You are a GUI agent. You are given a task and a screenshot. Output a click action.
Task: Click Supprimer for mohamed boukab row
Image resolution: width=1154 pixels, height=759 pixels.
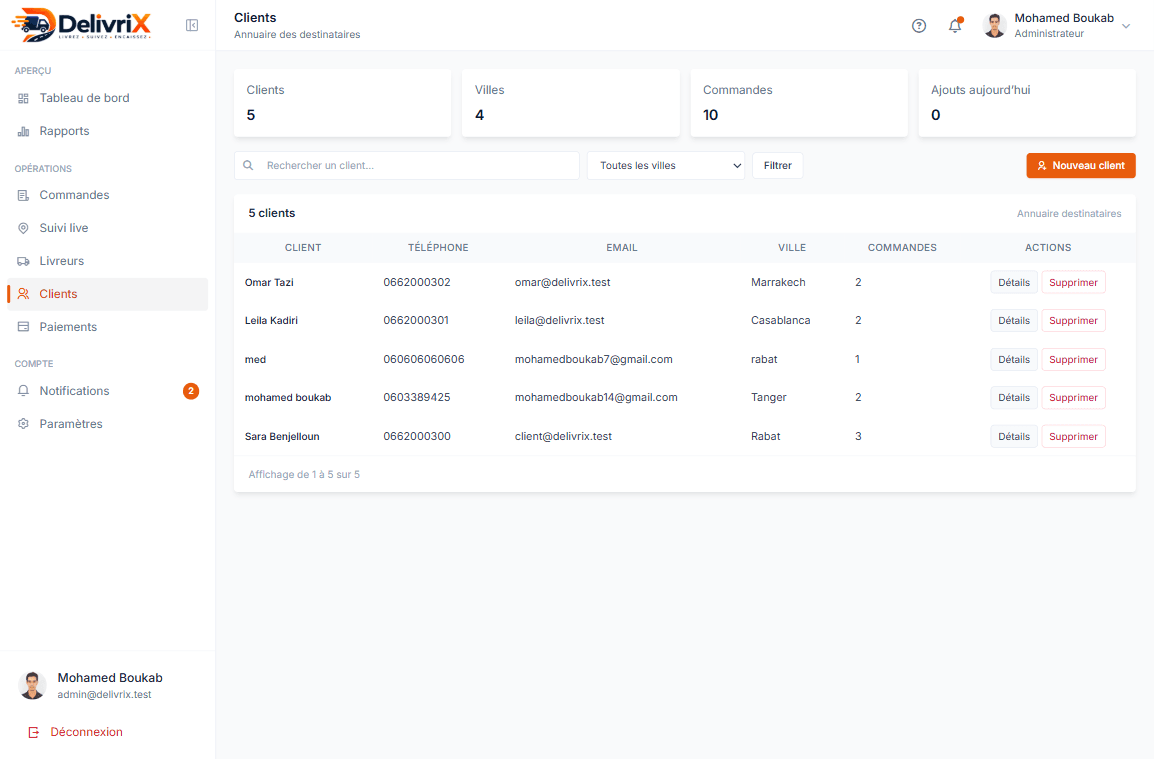coord(1073,398)
